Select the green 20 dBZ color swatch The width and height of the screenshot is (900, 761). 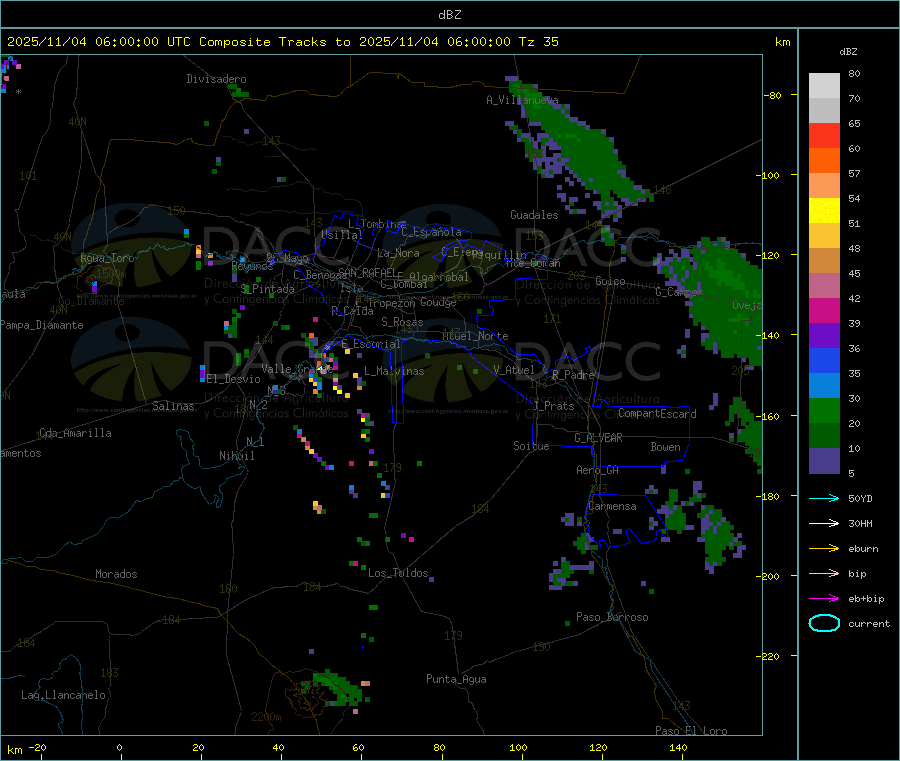click(824, 410)
